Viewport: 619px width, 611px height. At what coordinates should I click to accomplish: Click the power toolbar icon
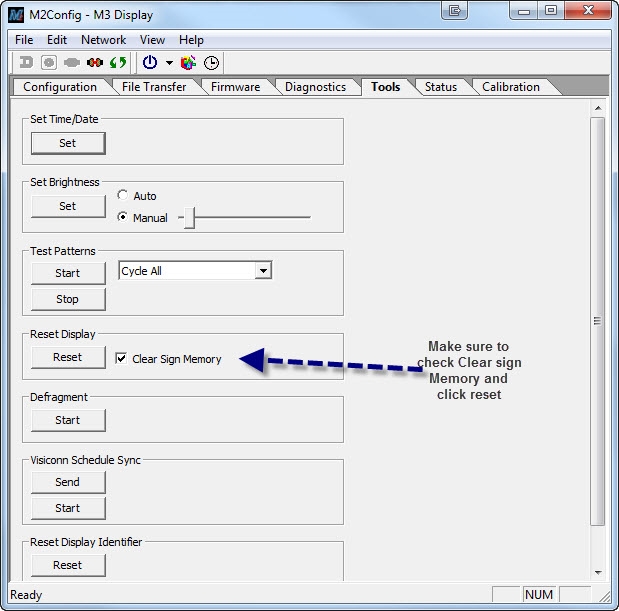tap(150, 62)
